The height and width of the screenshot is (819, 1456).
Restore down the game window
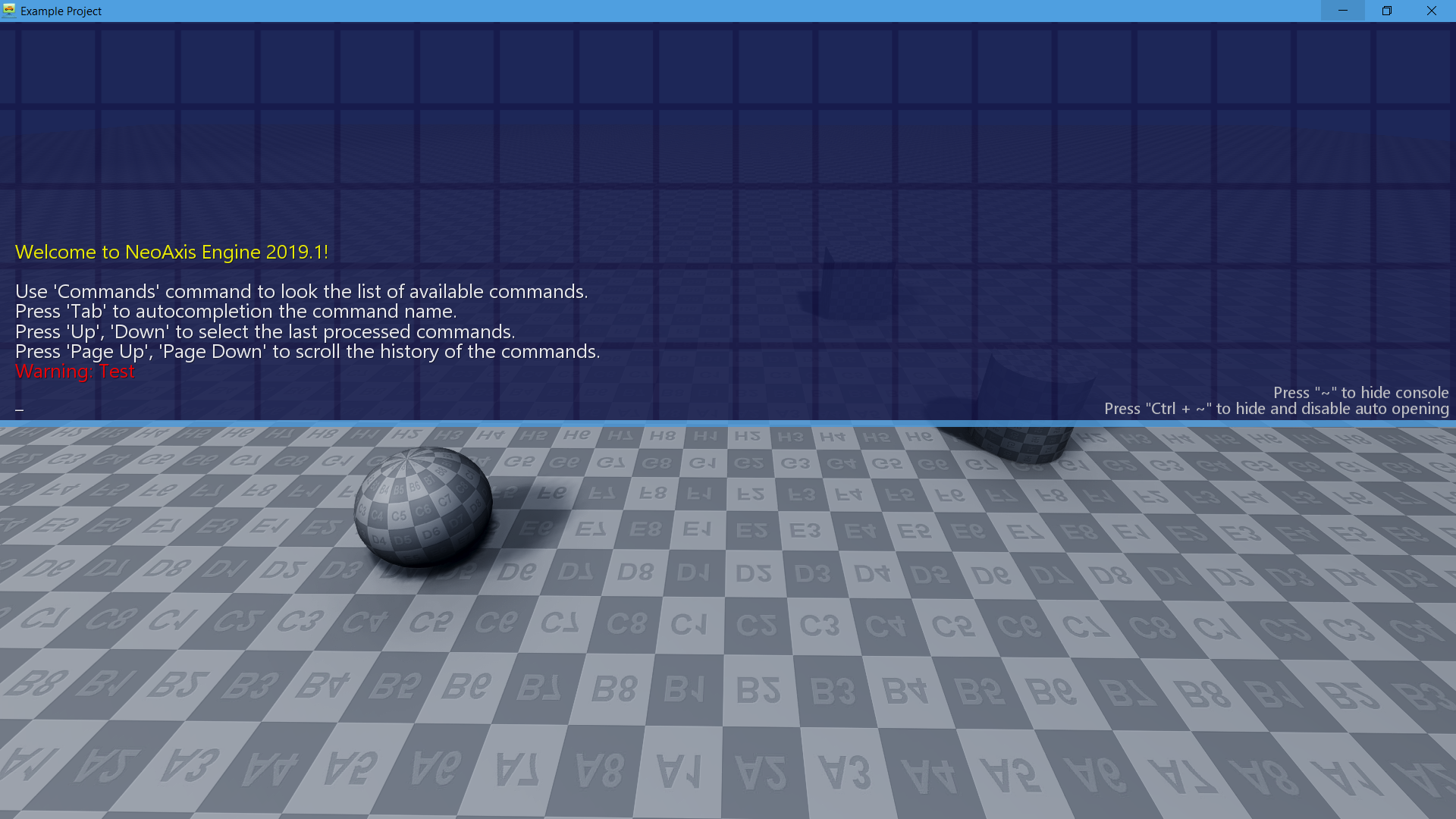[x=1386, y=11]
